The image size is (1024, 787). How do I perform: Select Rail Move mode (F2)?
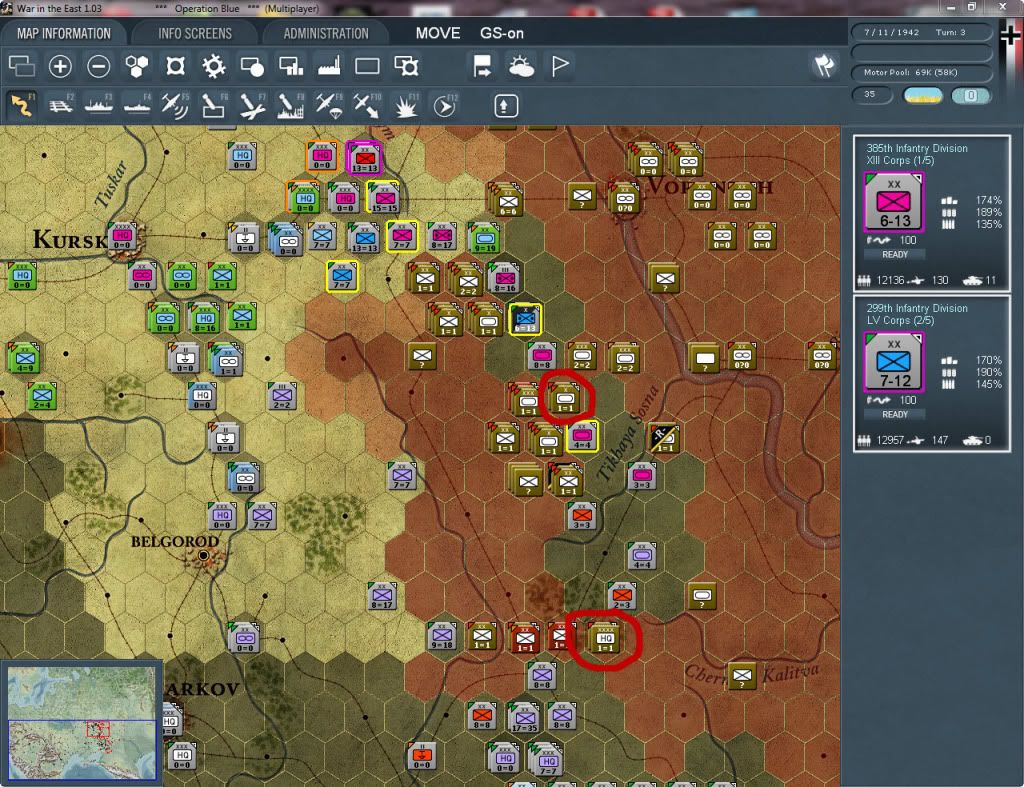tap(61, 106)
